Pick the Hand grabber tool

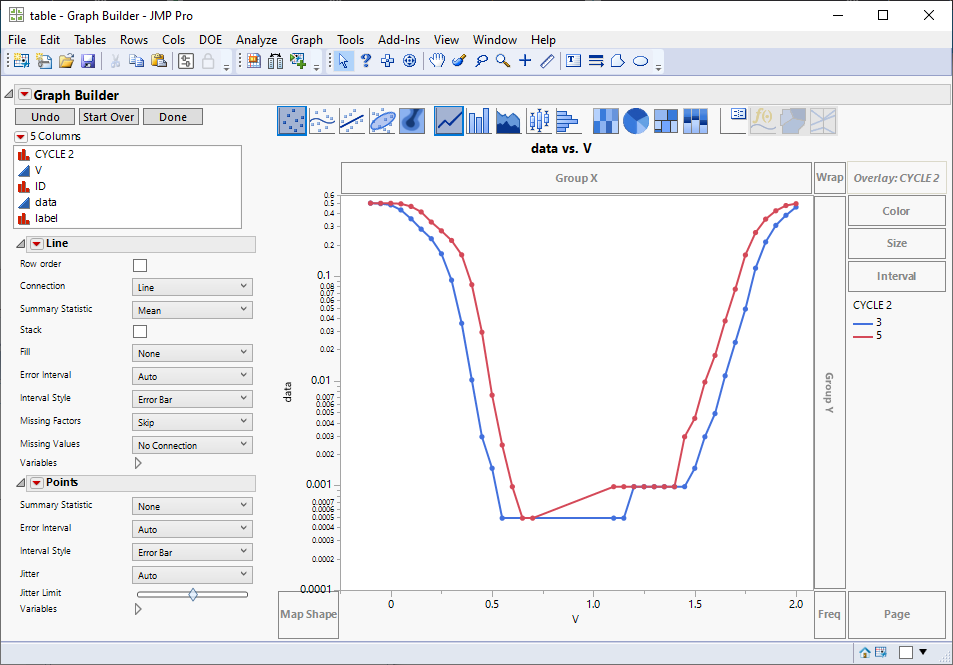[x=436, y=61]
